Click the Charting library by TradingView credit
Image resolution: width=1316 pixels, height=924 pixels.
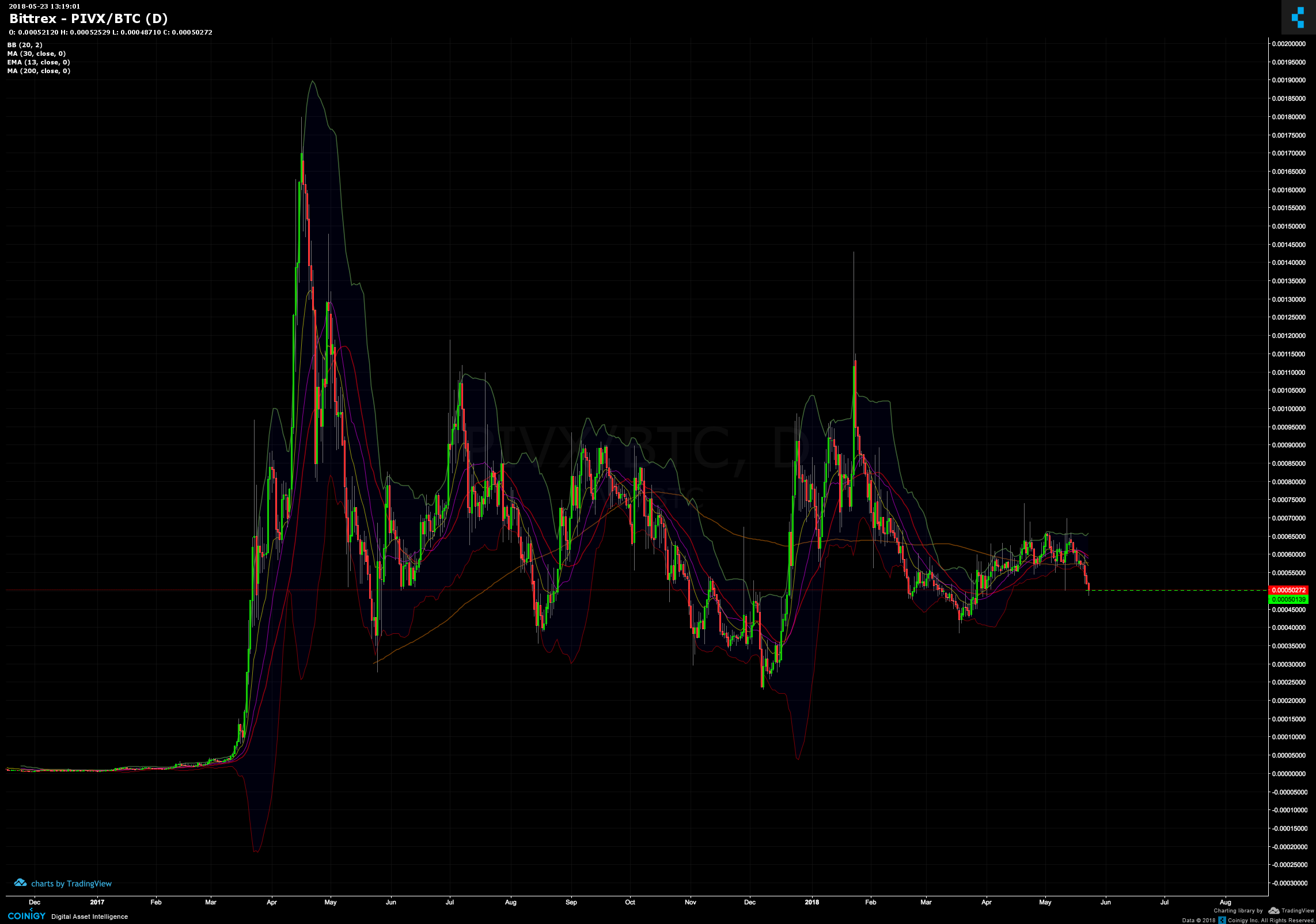pos(1264,911)
